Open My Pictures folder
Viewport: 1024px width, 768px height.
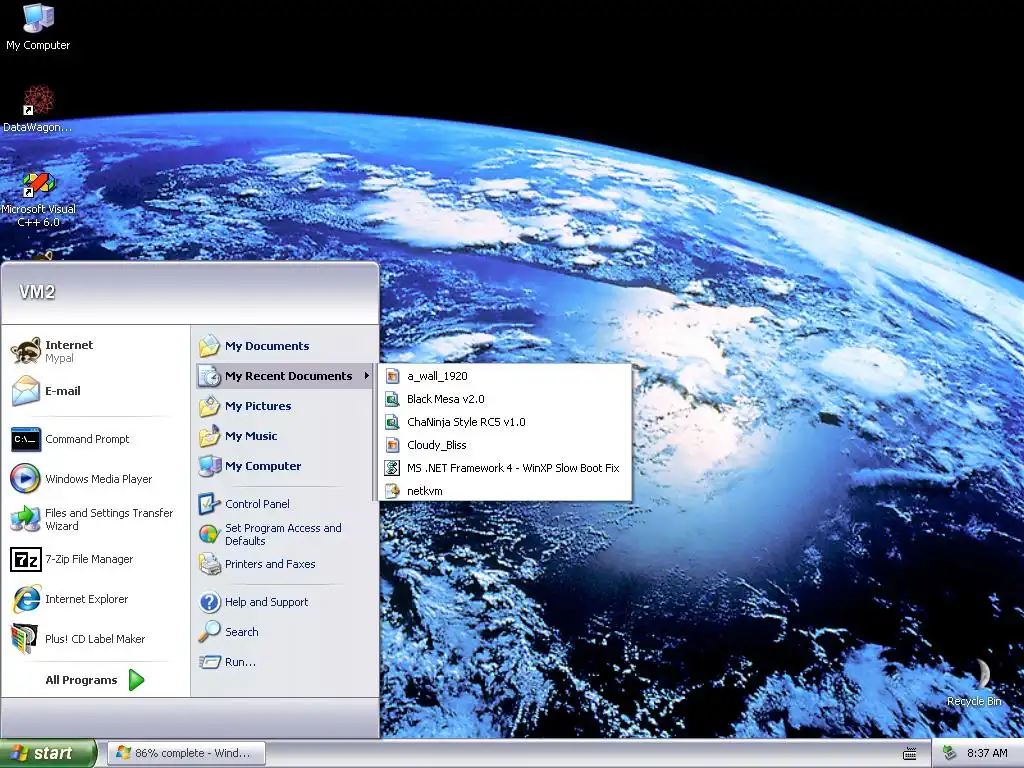click(x=284, y=406)
